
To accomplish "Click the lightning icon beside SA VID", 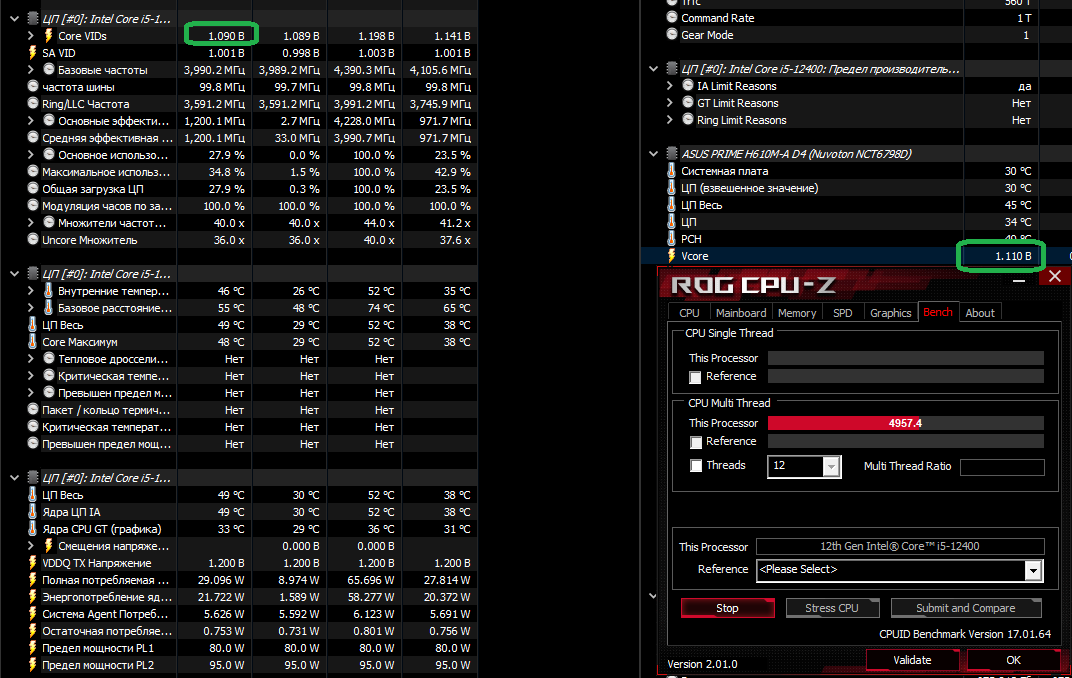I will (32, 53).
